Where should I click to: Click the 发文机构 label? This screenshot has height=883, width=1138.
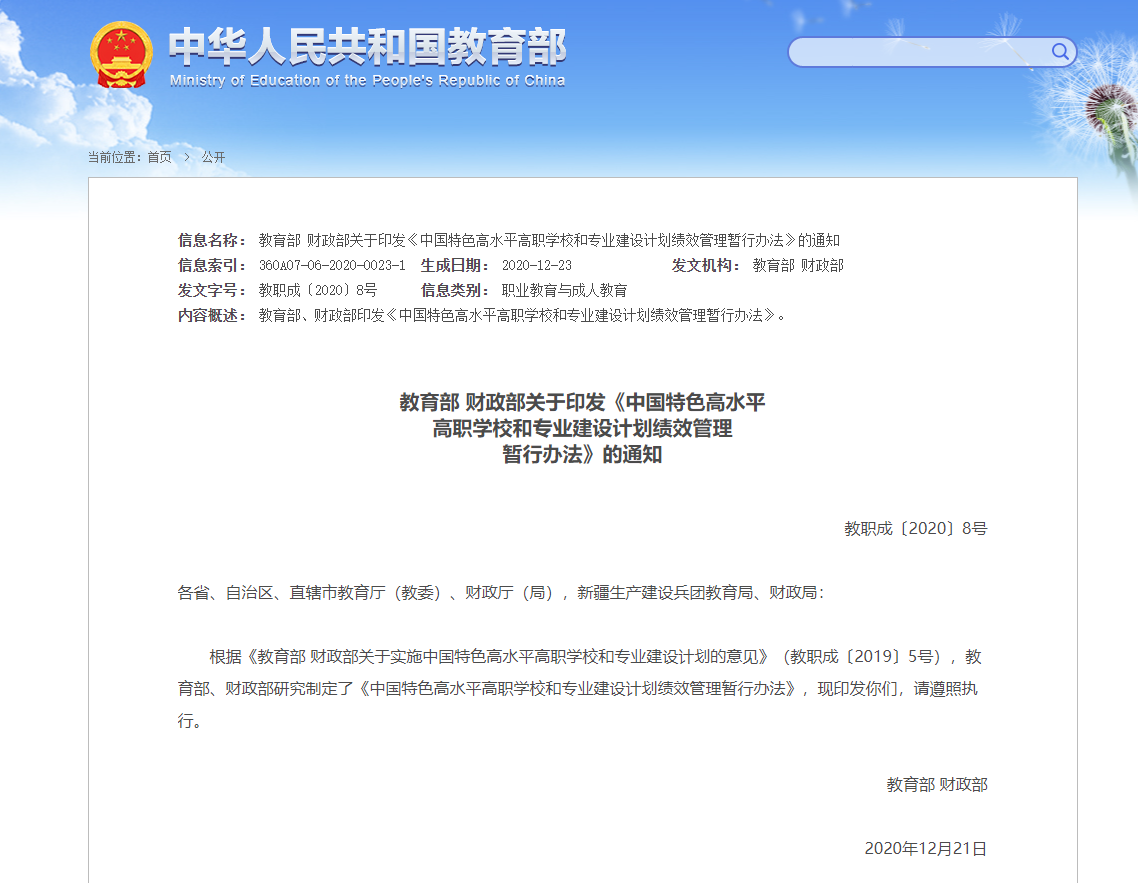pyautogui.click(x=706, y=266)
